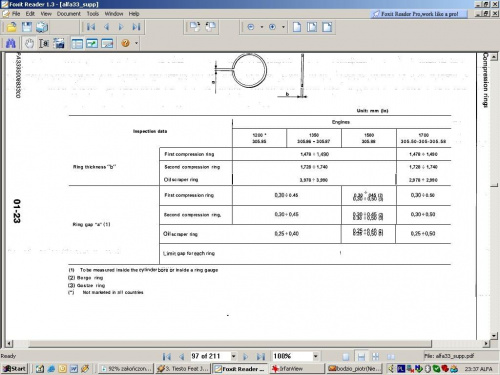Click the Save floppy disk icon

27,27
